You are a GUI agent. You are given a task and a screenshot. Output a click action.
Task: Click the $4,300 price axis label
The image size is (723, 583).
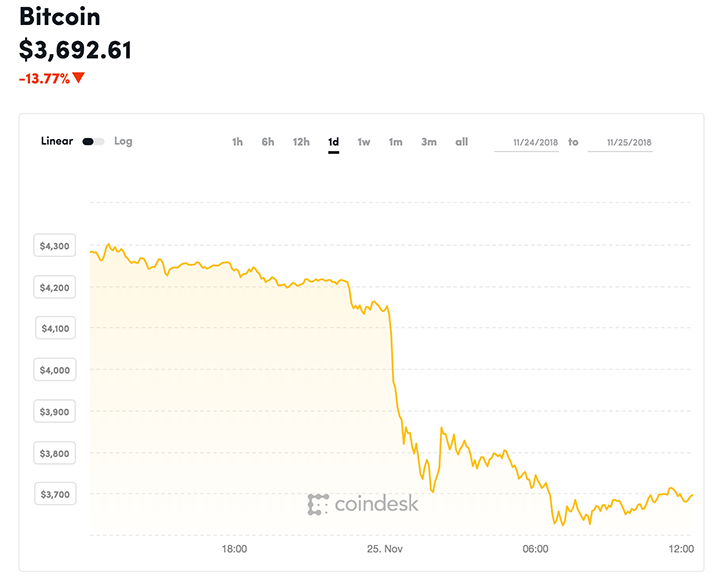pos(54,245)
